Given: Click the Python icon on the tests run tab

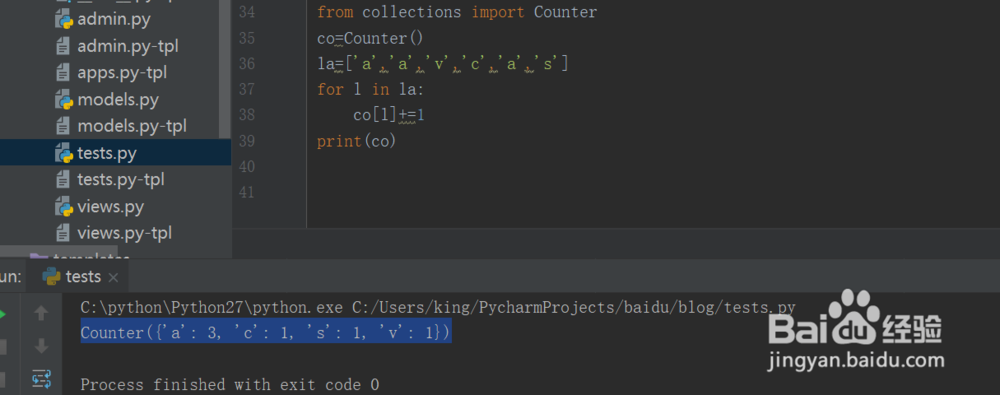Looking at the screenshot, I should pos(51,276).
